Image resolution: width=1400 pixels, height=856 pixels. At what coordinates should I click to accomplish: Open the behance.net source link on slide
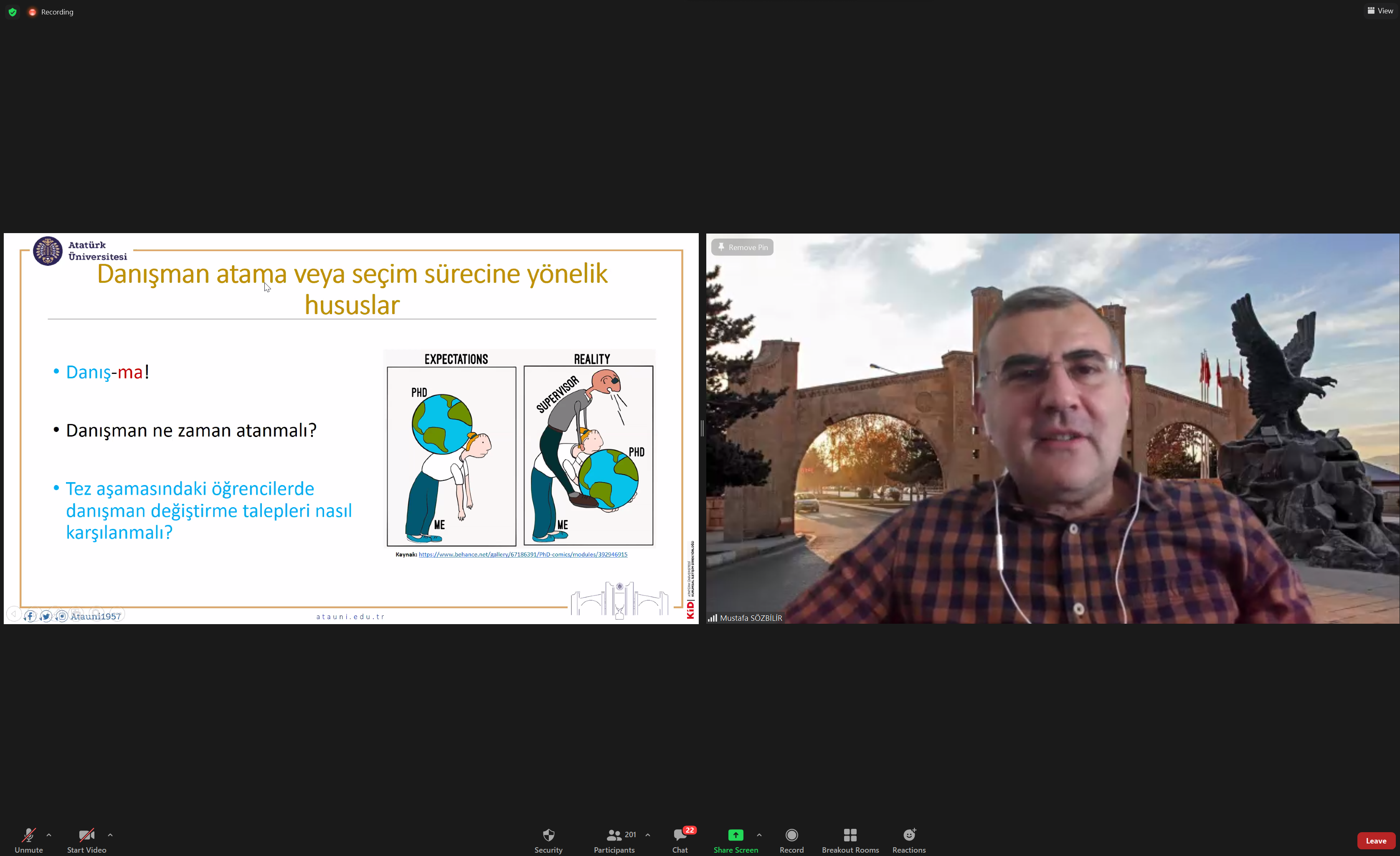click(x=523, y=554)
